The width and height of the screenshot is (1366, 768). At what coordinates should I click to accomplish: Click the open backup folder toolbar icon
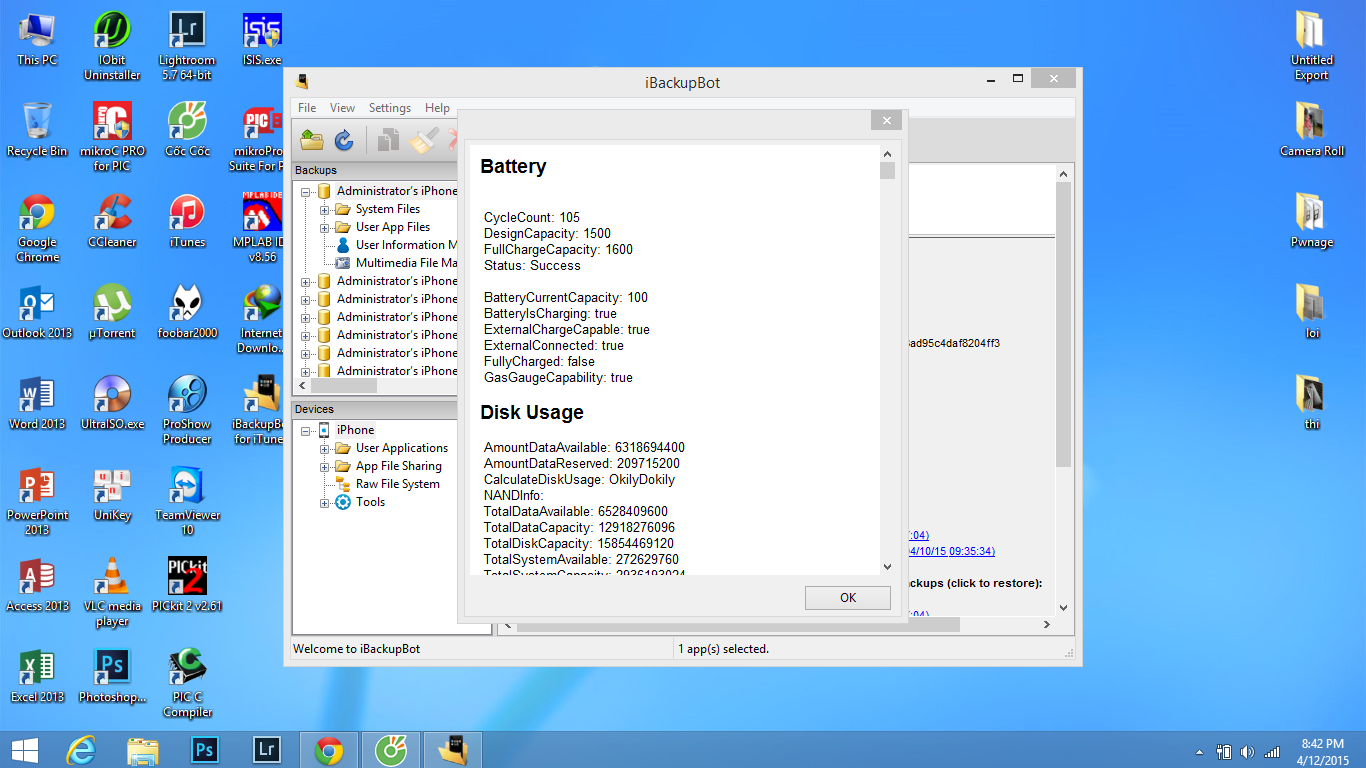(312, 141)
